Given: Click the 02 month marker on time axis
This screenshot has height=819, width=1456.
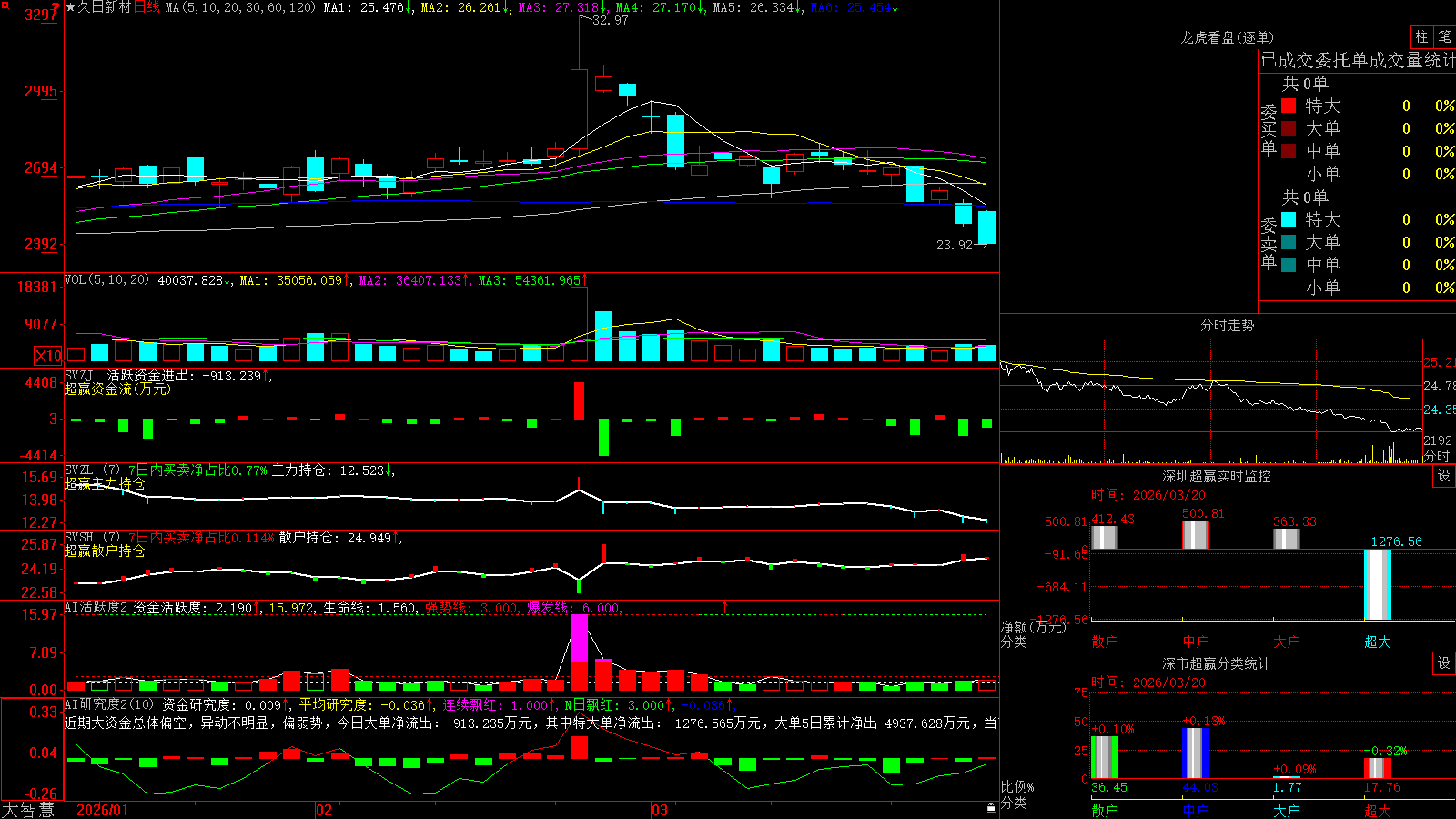Looking at the screenshot, I should [324, 810].
